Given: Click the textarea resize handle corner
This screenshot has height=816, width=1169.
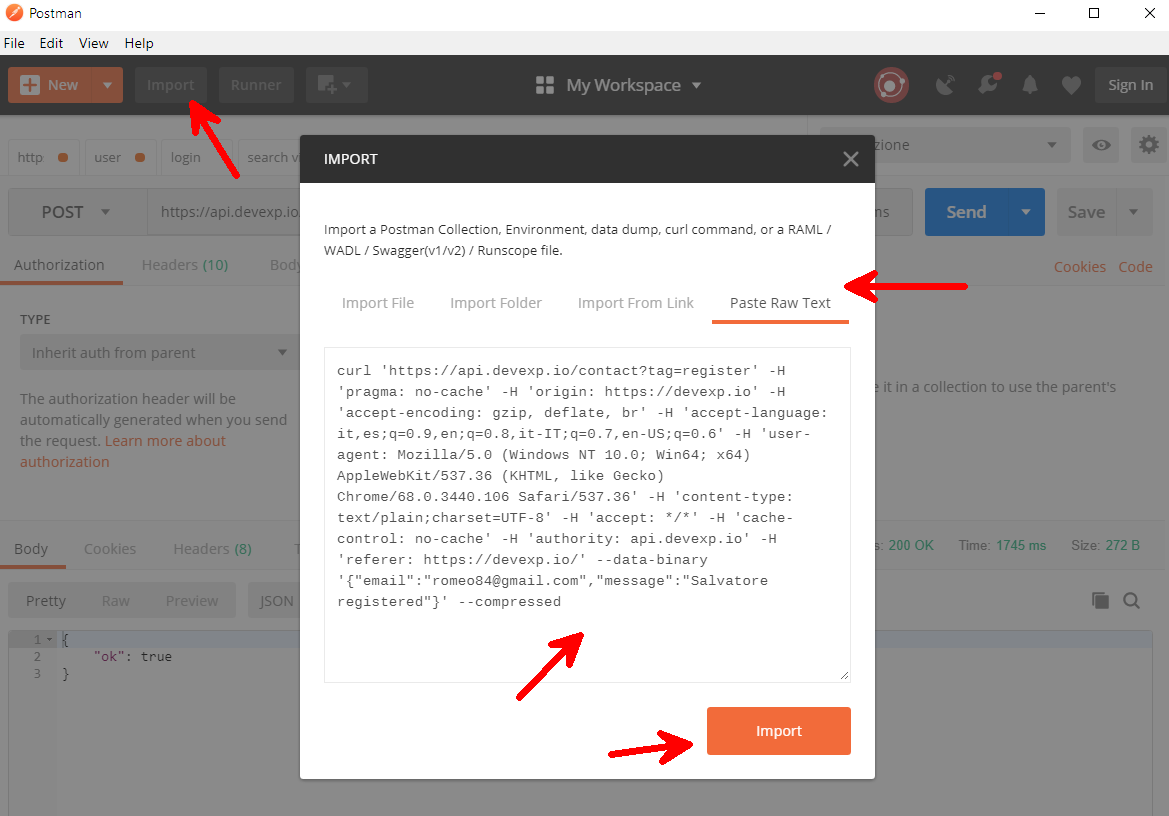Looking at the screenshot, I should click(844, 675).
